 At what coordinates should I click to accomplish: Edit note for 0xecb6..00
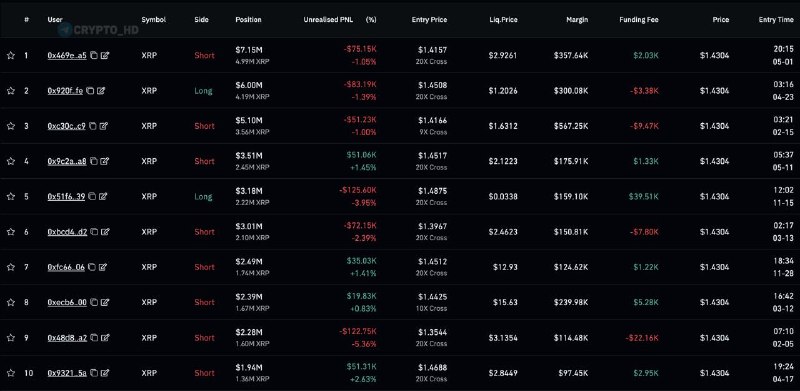105,302
